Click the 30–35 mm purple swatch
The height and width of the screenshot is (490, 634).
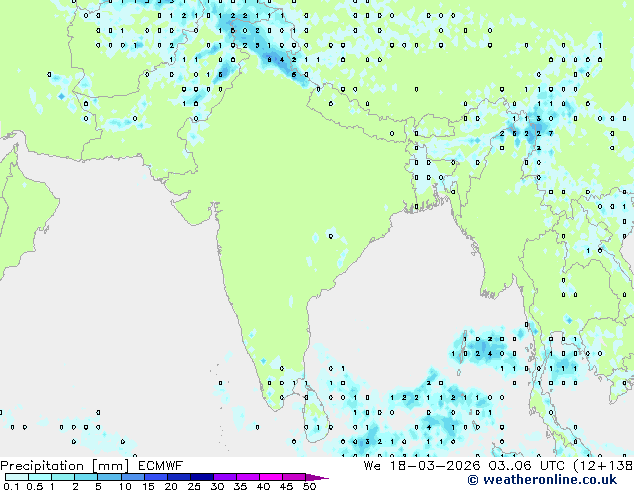point(225,477)
